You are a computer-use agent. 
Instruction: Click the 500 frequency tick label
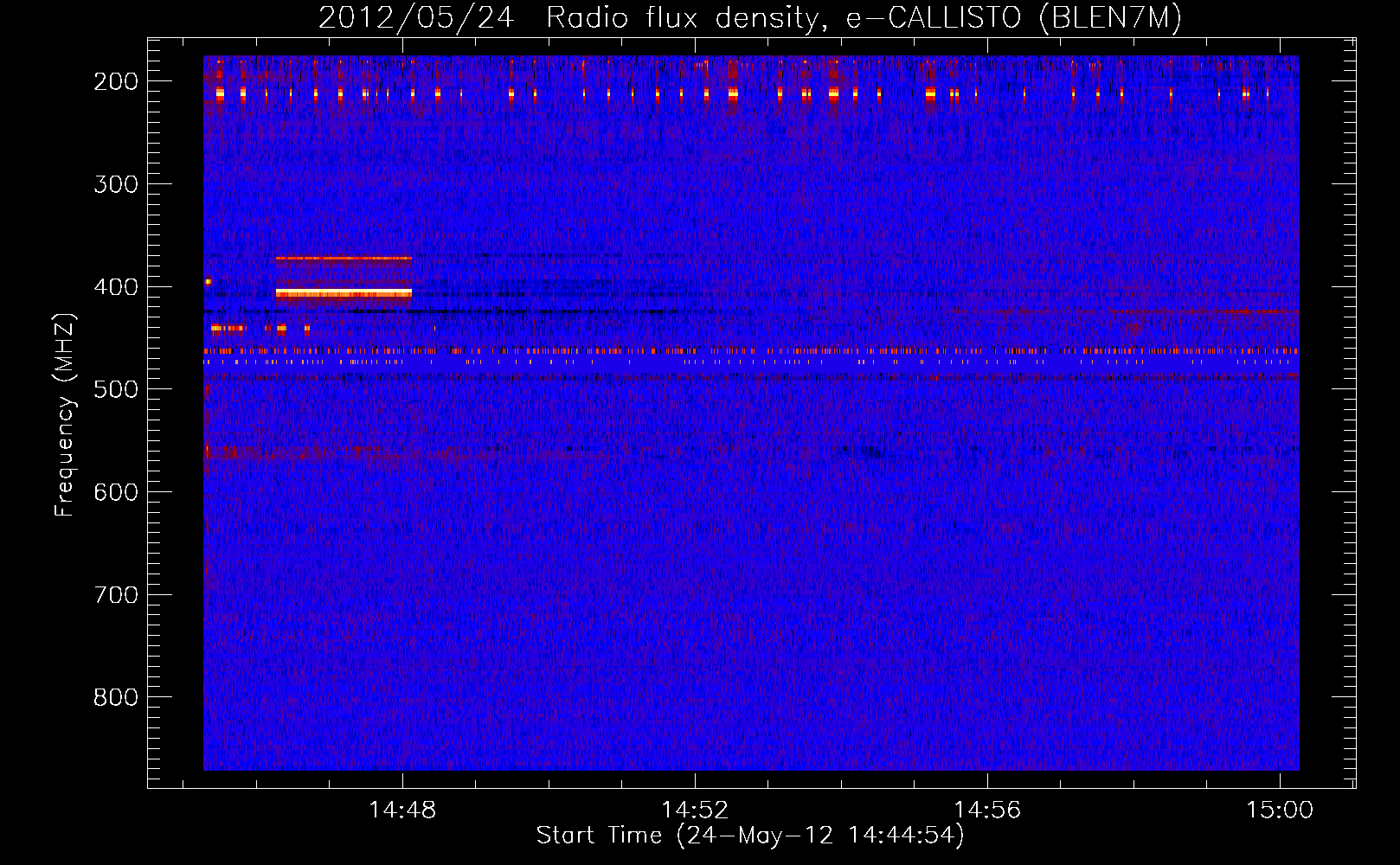[x=115, y=389]
